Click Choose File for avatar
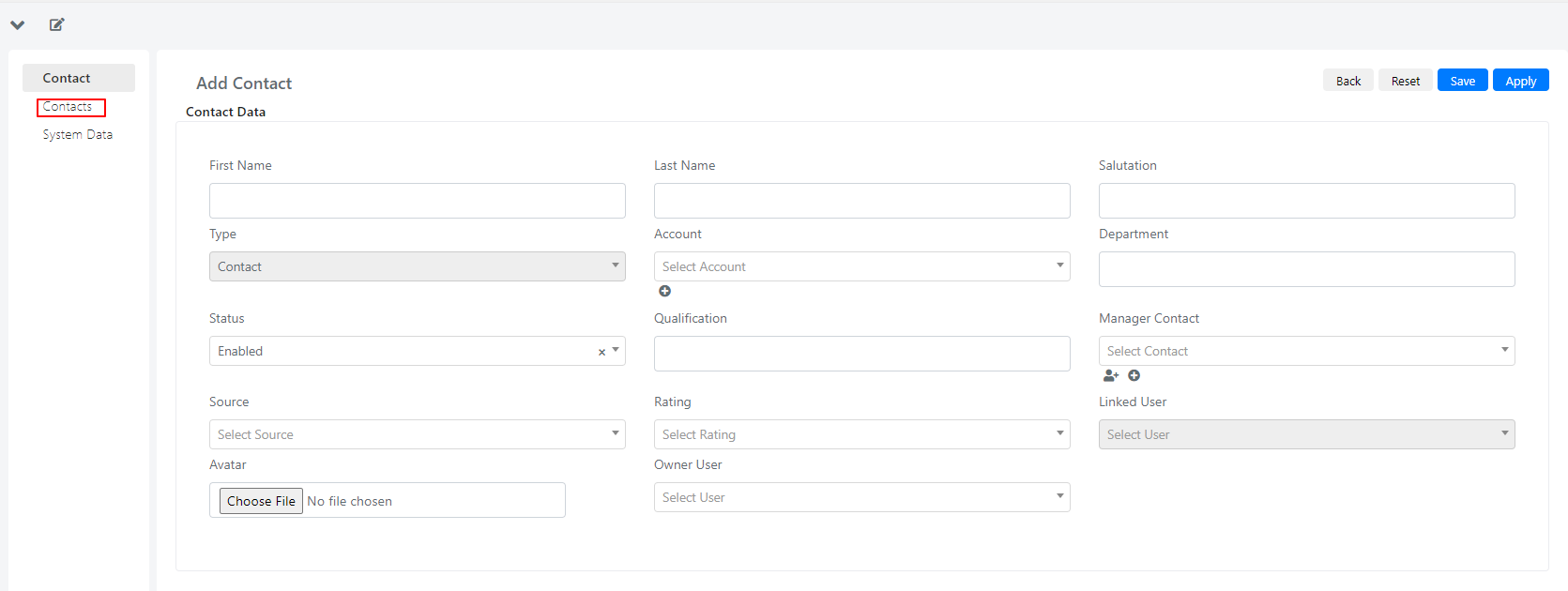This screenshot has height=591, width=1568. pos(261,501)
